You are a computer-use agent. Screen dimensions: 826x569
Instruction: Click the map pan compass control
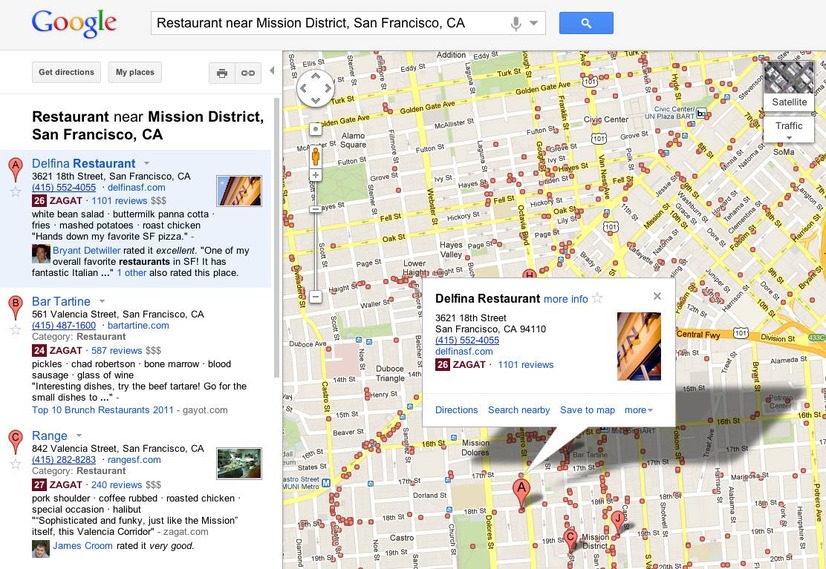316,88
